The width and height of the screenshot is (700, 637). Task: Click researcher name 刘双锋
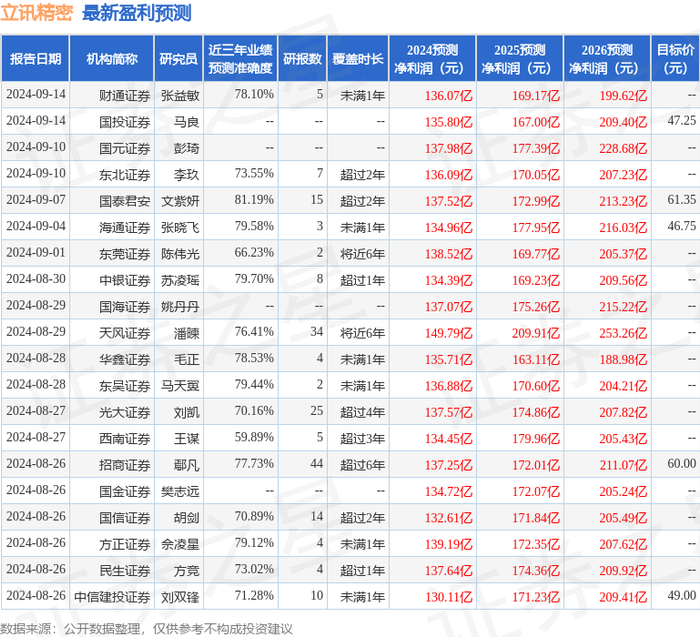[180, 596]
